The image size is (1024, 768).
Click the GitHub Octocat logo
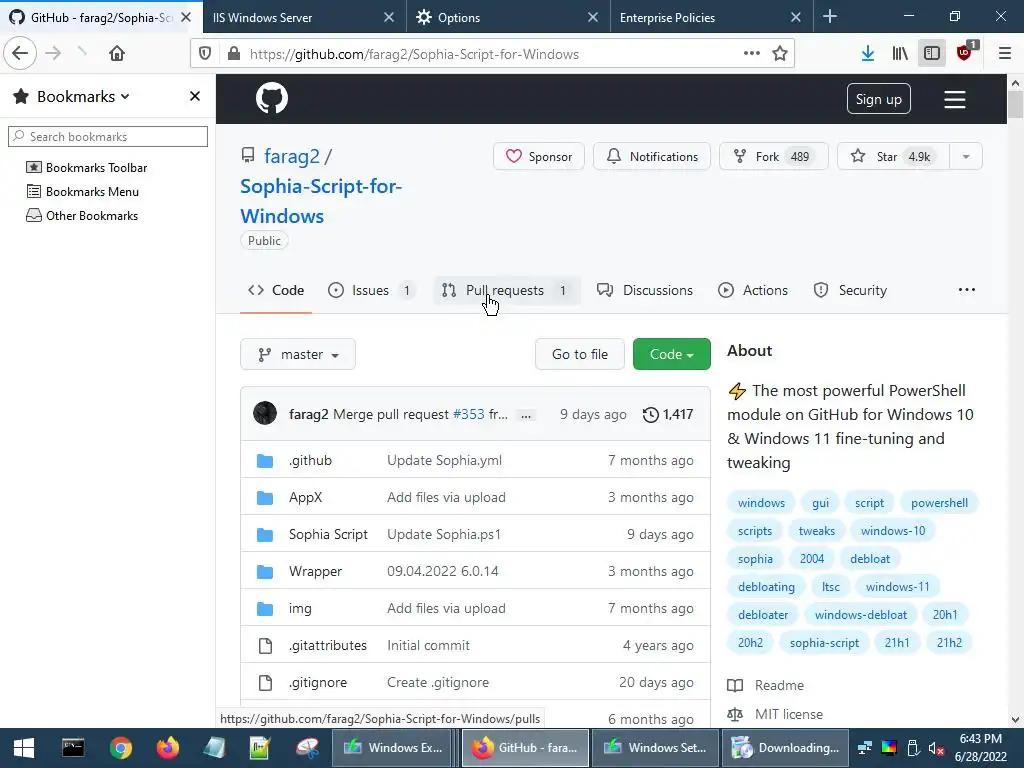[x=272, y=99]
